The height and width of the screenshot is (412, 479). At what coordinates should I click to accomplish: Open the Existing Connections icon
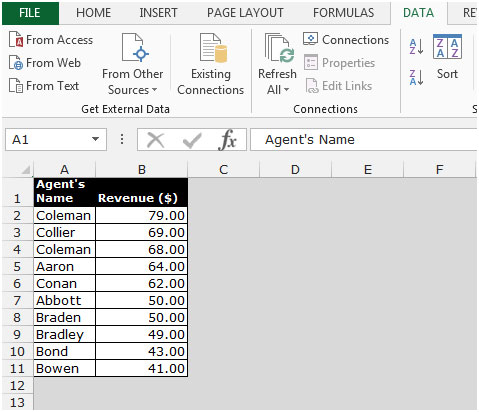213,48
